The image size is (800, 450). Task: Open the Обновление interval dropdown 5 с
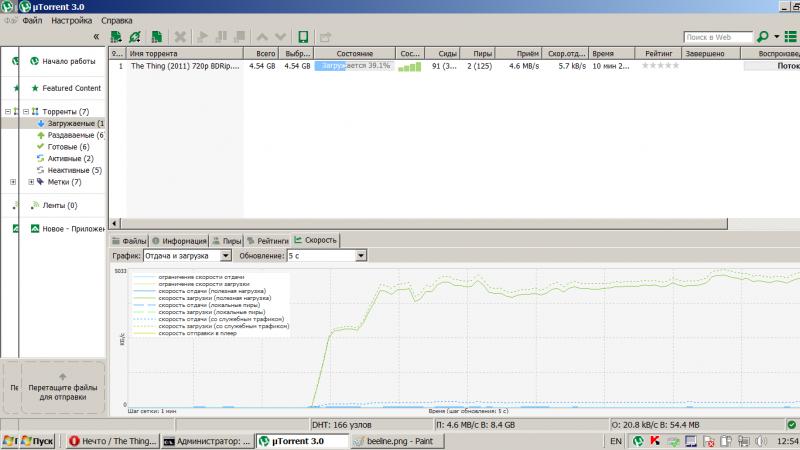click(x=327, y=256)
